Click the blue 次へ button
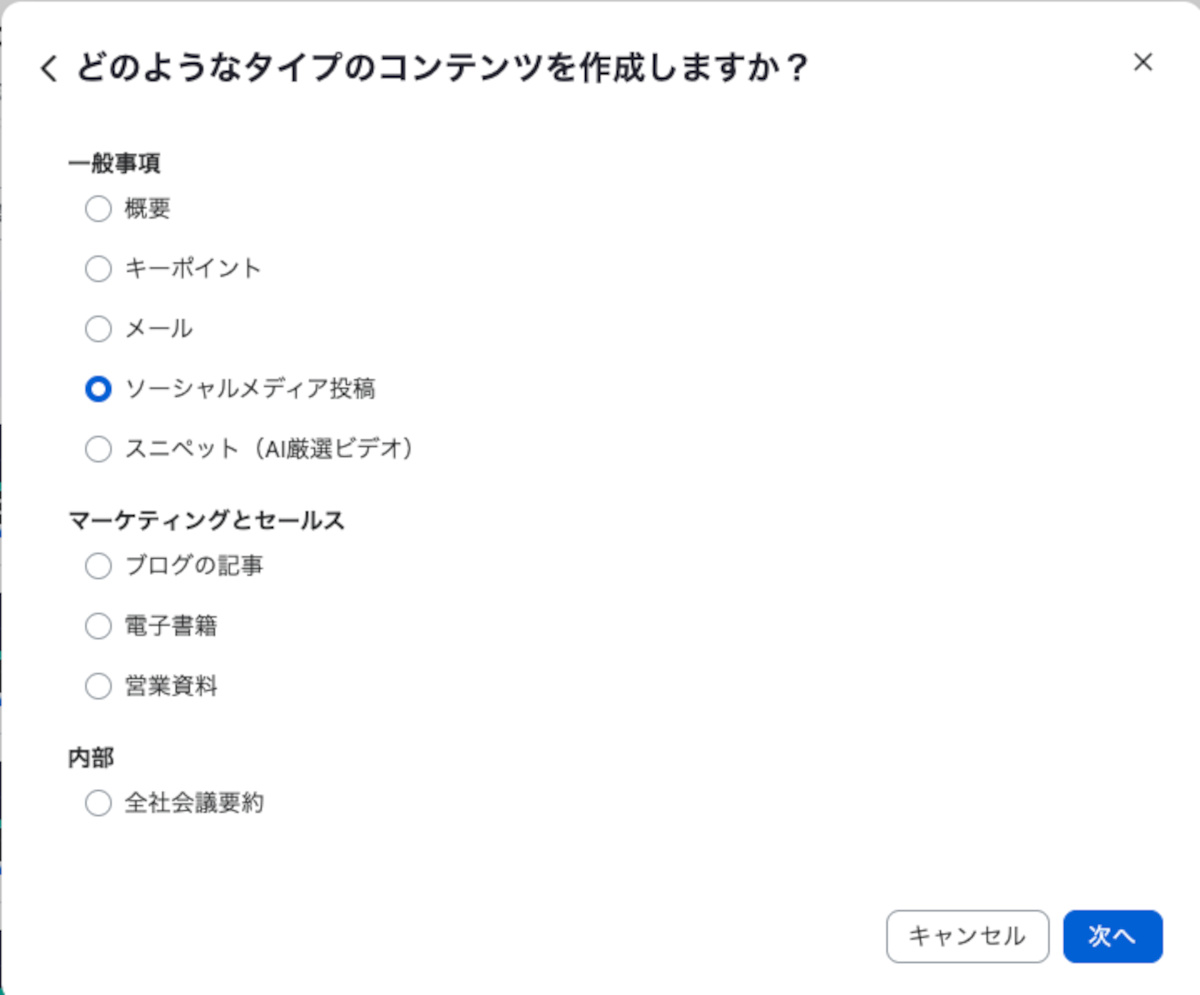 (x=1112, y=936)
